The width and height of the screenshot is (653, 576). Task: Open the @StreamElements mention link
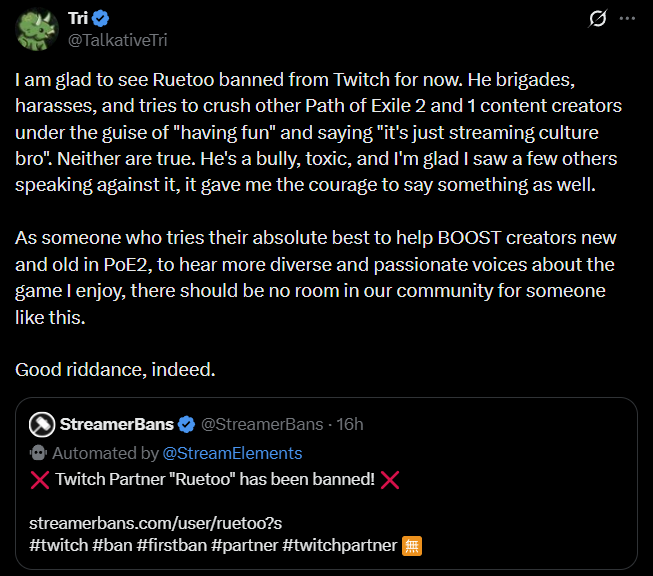coord(233,453)
